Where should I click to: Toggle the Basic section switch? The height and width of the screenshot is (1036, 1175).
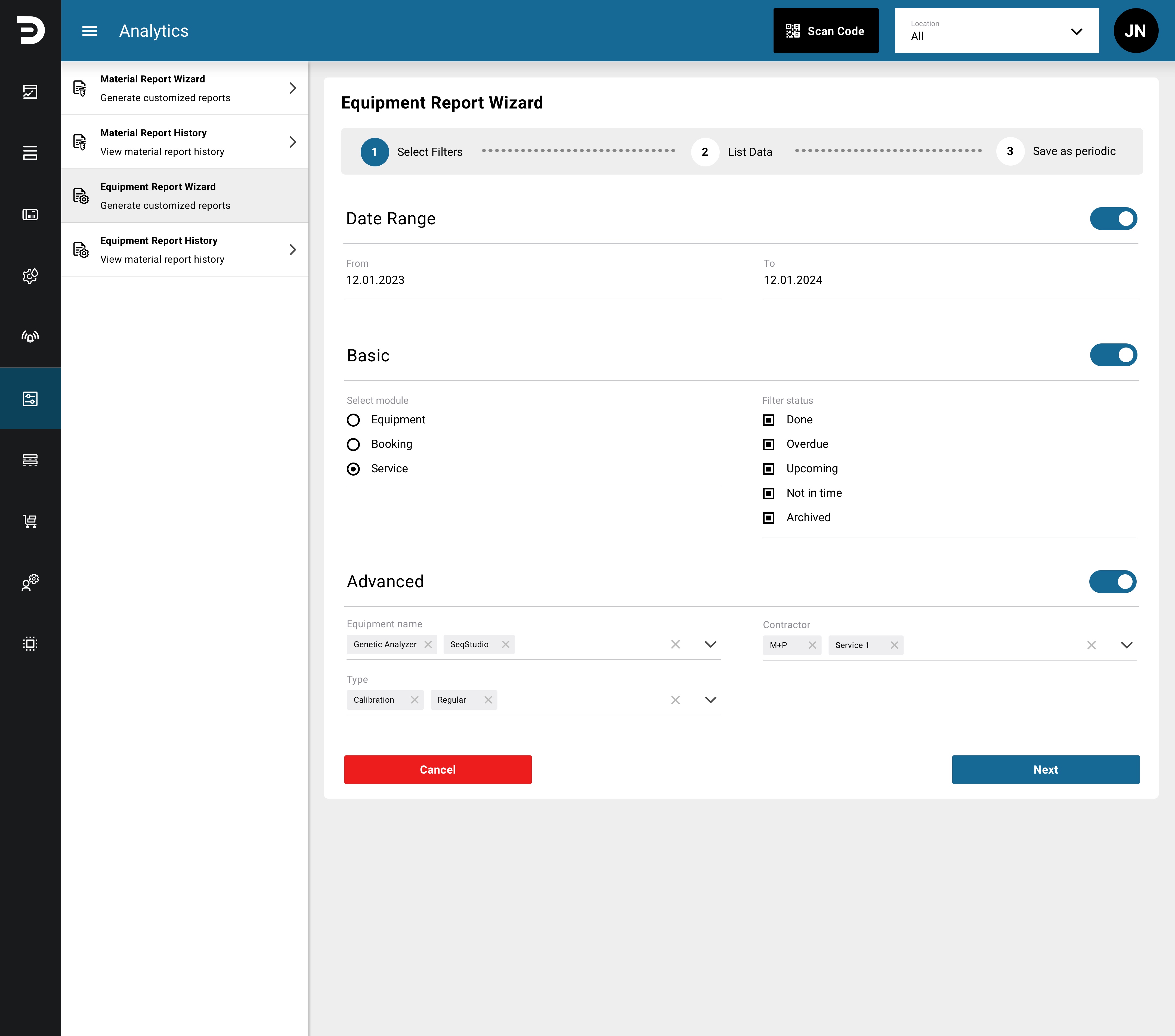(1114, 355)
